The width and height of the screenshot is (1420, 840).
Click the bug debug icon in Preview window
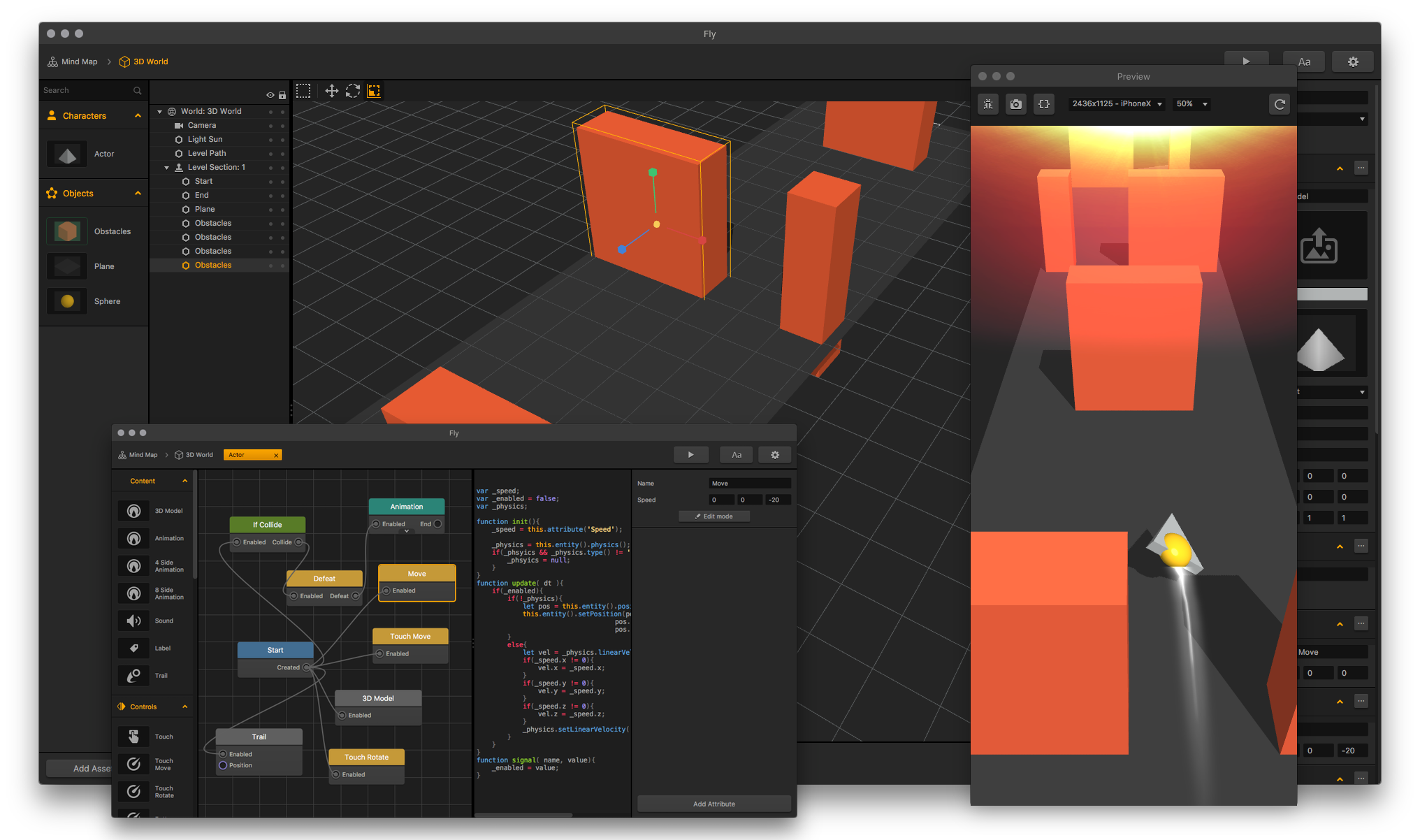pos(988,104)
